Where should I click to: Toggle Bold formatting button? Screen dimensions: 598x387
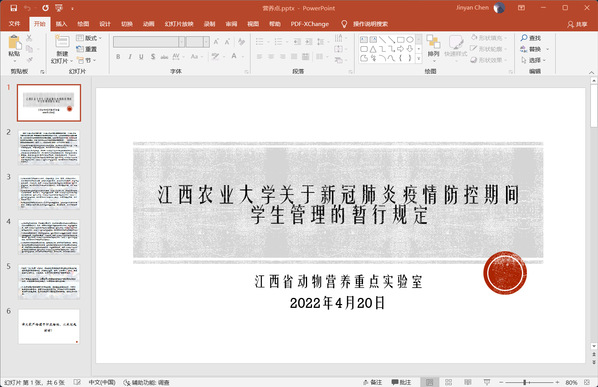(118, 56)
